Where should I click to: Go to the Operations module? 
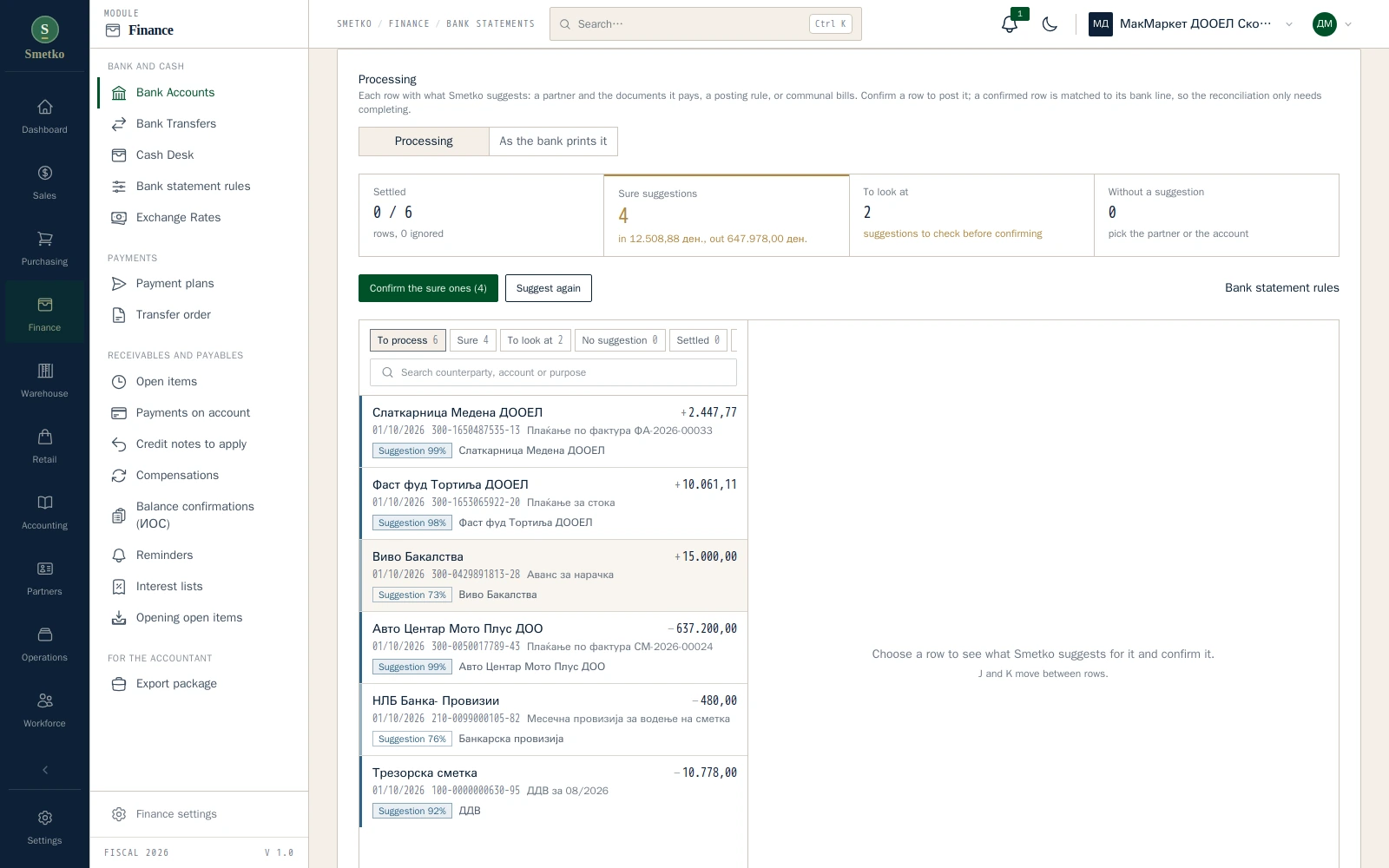point(44,644)
